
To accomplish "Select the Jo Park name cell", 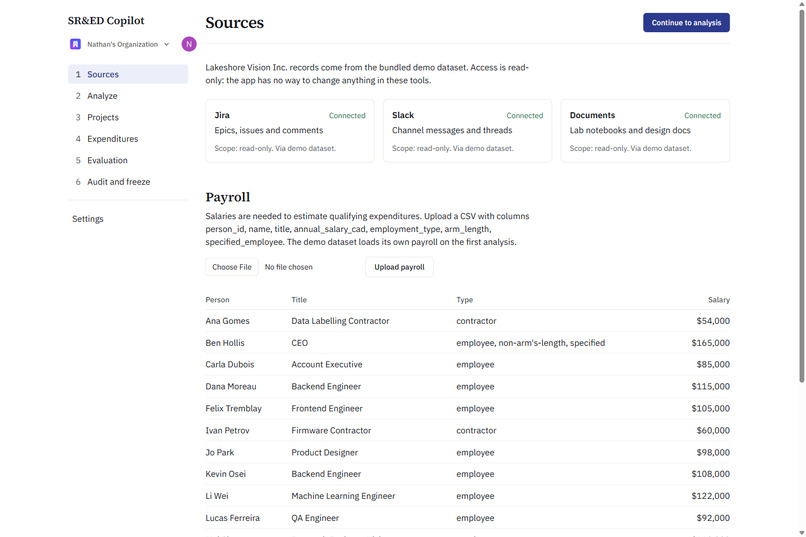I will click(x=220, y=453).
